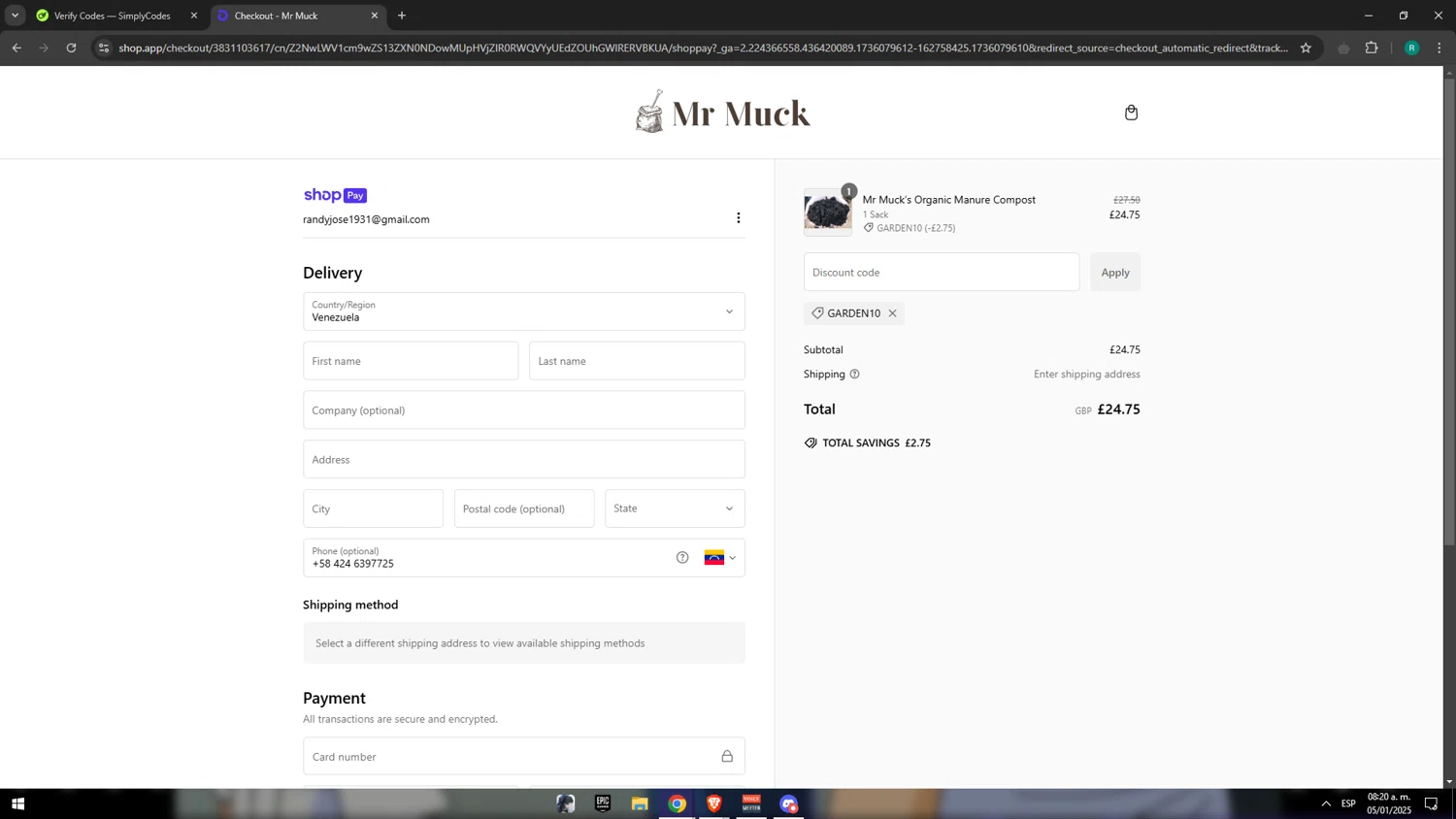This screenshot has width=1456, height=819.
Task: Click the Postal code field
Action: coord(524,508)
